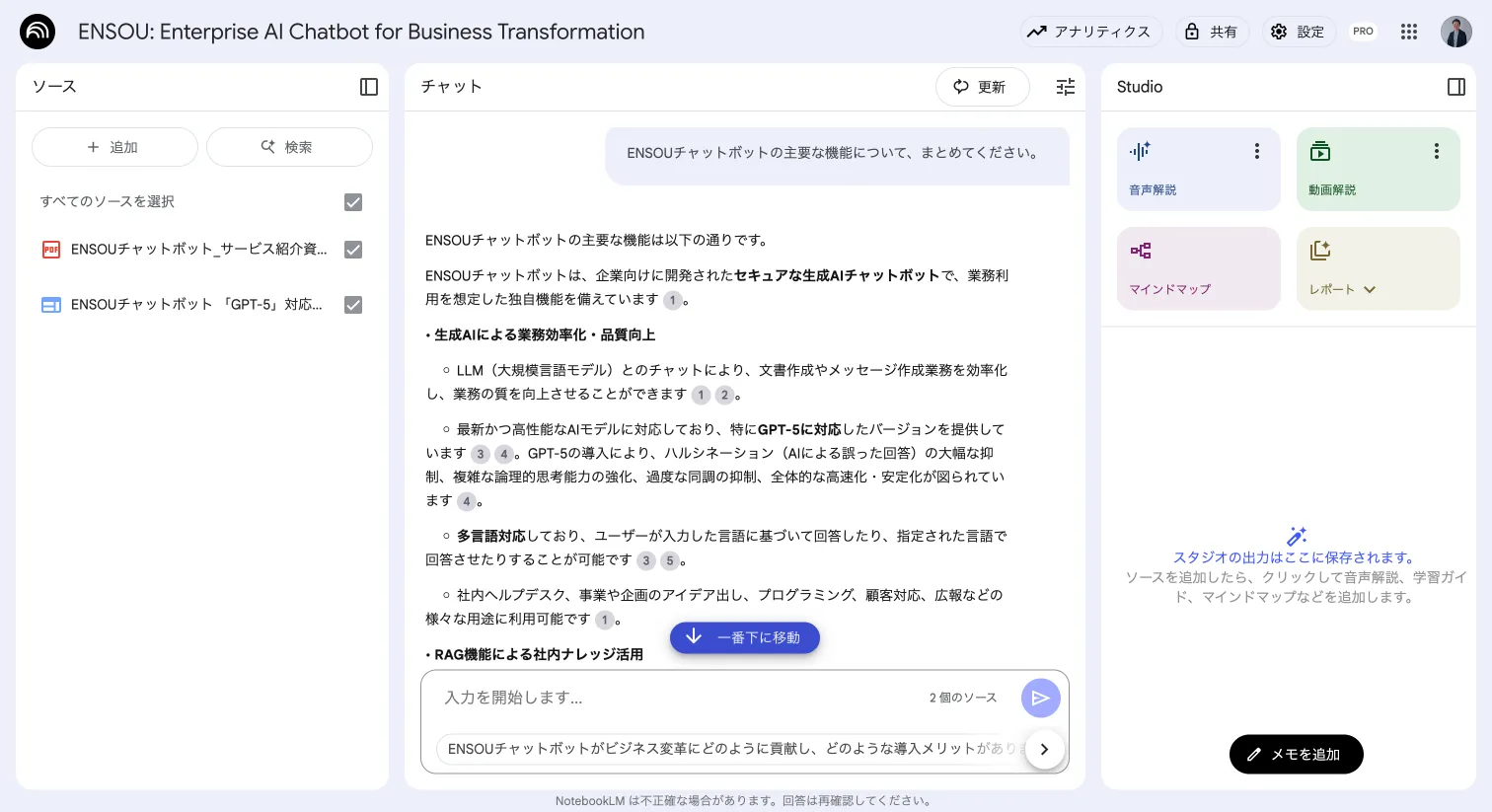Click the chat refresh (更新) button
The width and height of the screenshot is (1492, 812).
tap(982, 87)
